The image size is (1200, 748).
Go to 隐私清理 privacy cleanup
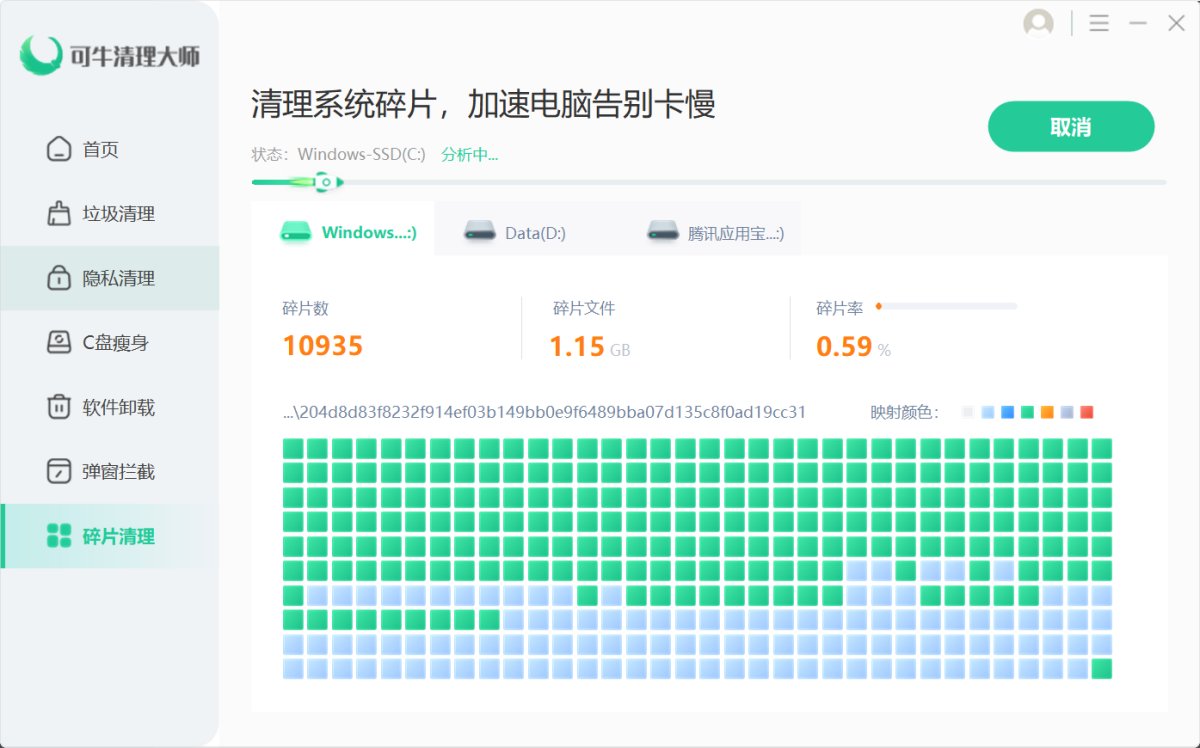(110, 278)
